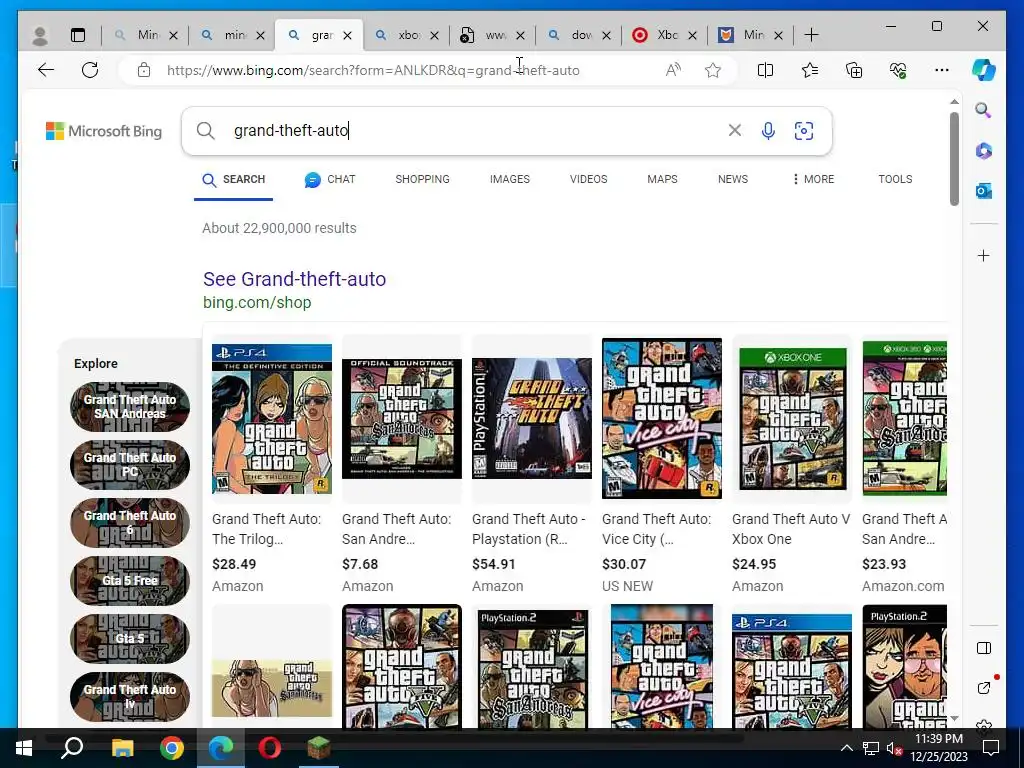Click the page vertical scrollbar thumb

coord(954,159)
